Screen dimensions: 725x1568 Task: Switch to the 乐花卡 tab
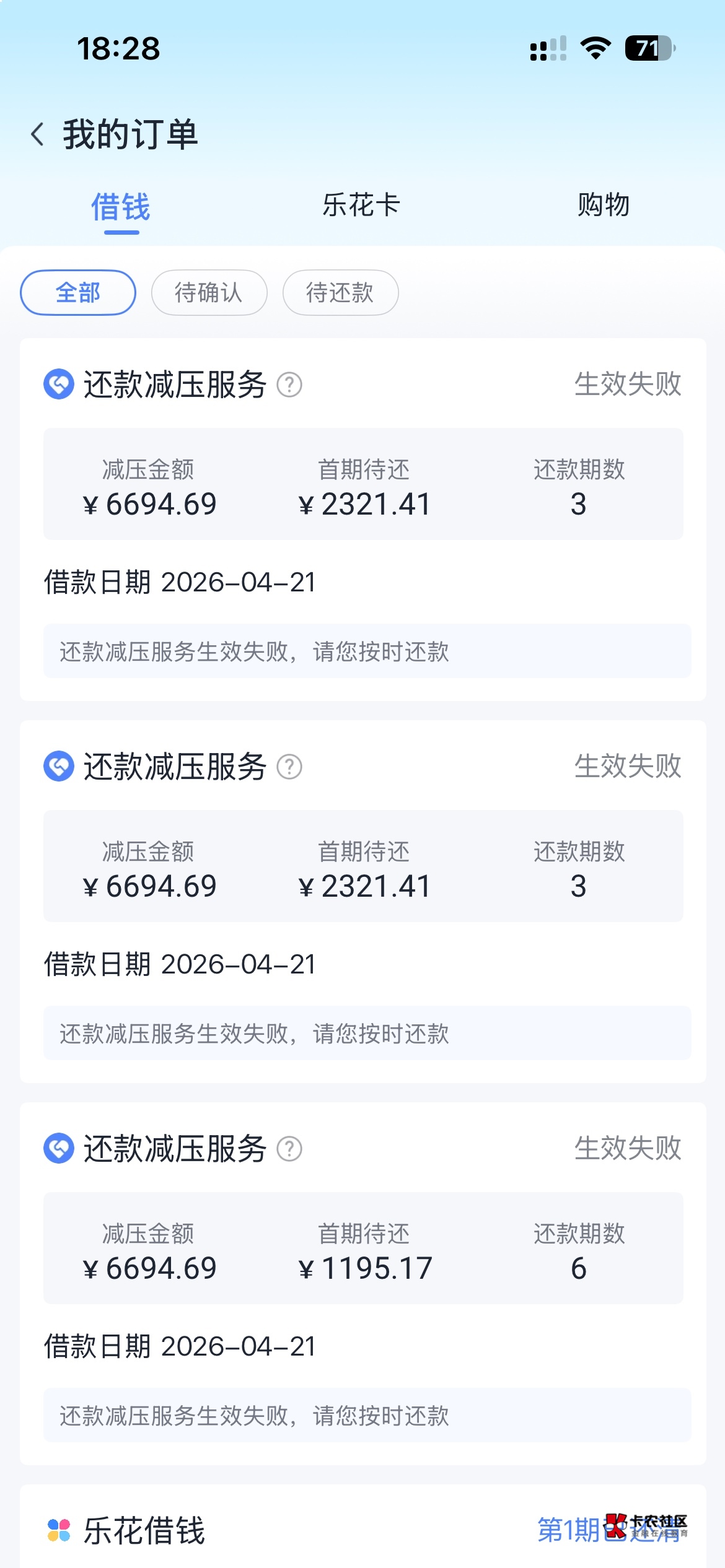(x=361, y=205)
